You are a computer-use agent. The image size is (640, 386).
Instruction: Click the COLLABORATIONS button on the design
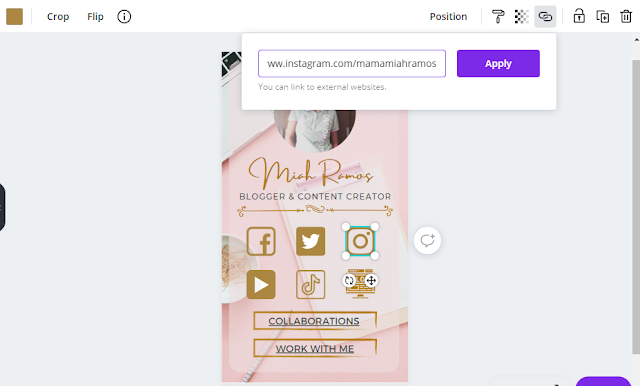[314, 321]
